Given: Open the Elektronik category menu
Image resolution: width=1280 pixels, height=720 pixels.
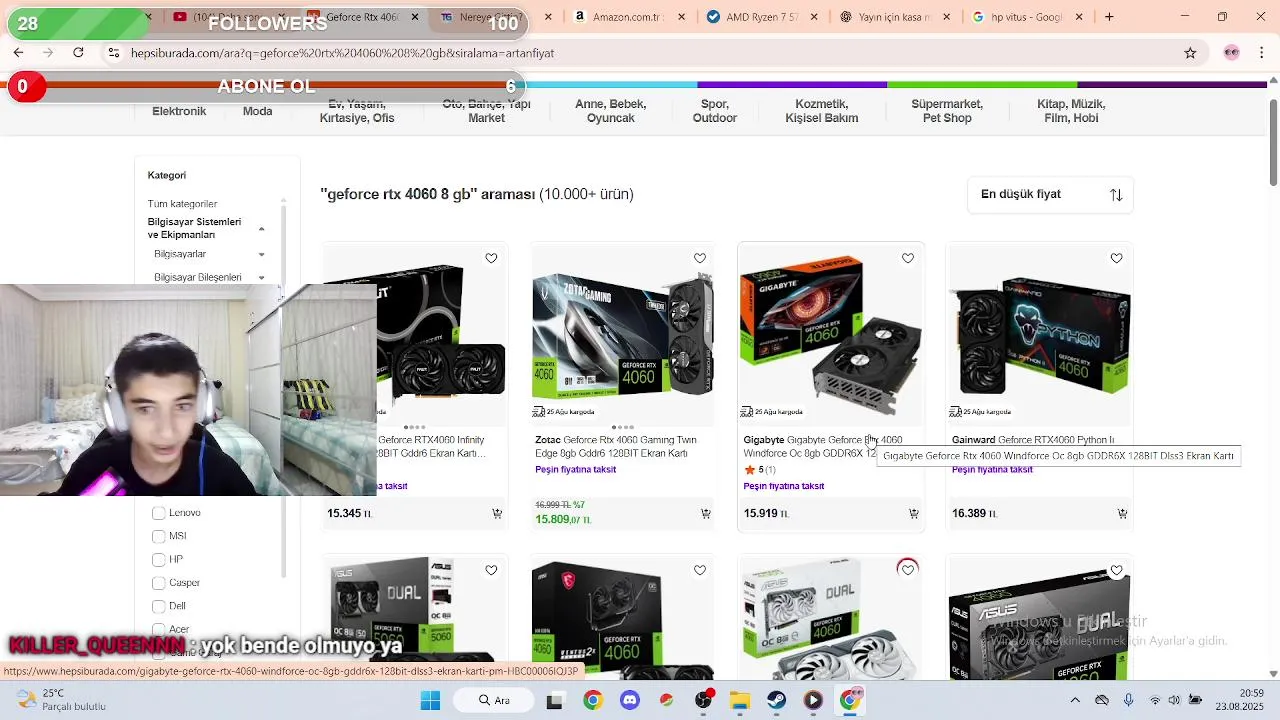Looking at the screenshot, I should click(x=179, y=111).
